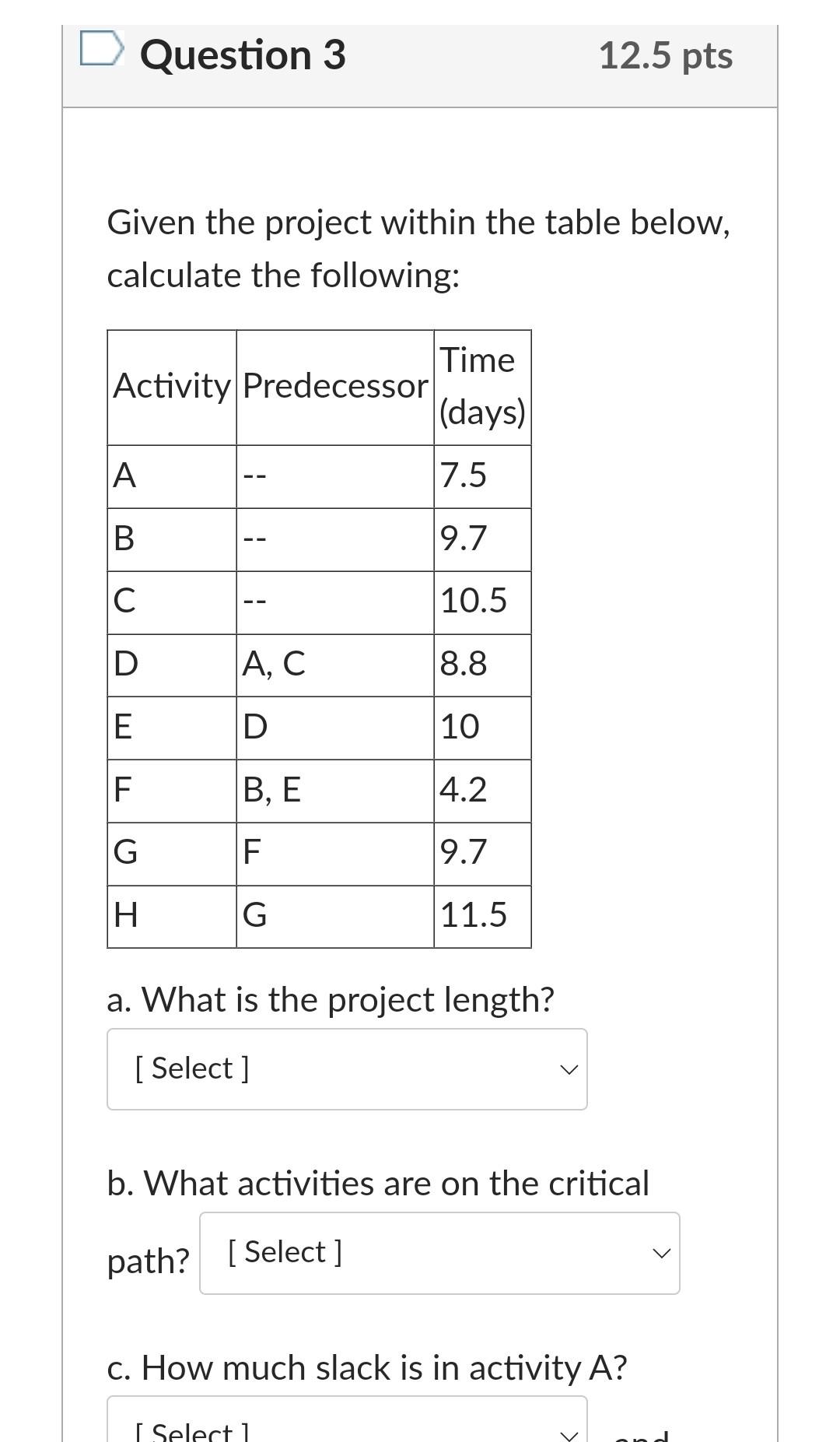Click the question a prompt text
This screenshot has width=840, height=1442.
coord(331,998)
